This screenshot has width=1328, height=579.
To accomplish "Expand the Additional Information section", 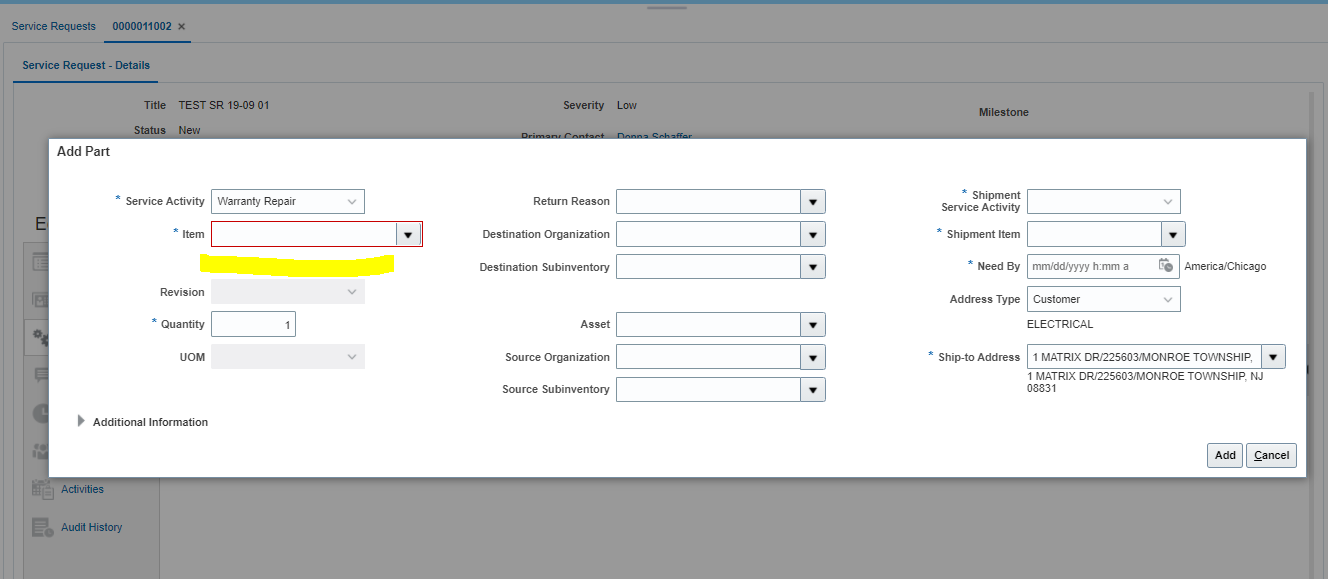I will point(81,421).
